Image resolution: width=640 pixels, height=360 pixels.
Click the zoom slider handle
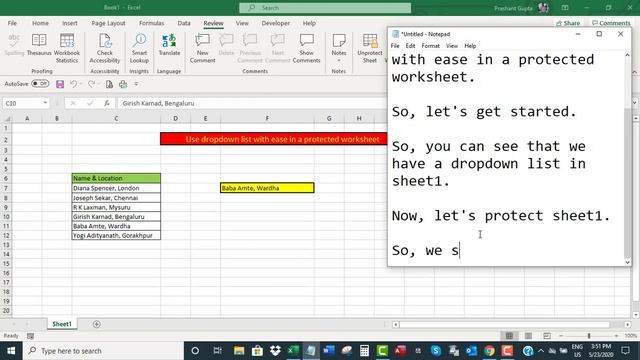click(589, 336)
